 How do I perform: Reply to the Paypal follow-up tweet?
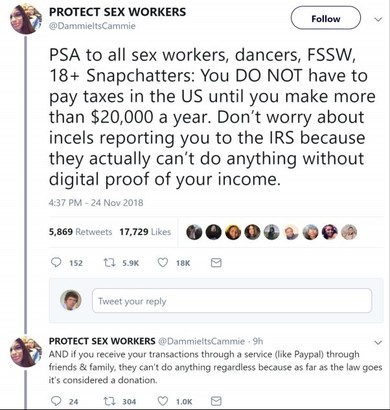(x=56, y=401)
